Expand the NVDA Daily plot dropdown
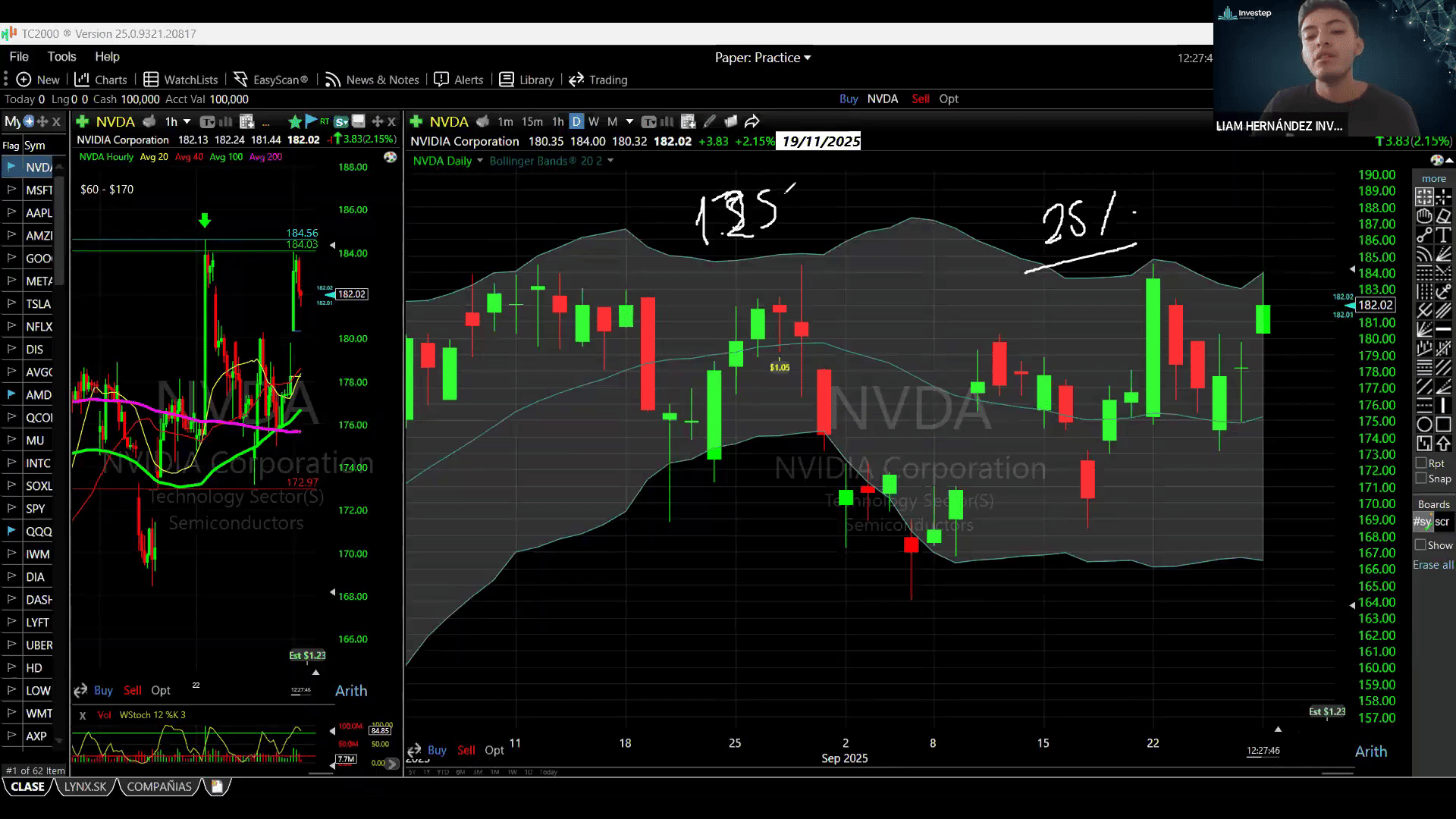 (x=479, y=161)
